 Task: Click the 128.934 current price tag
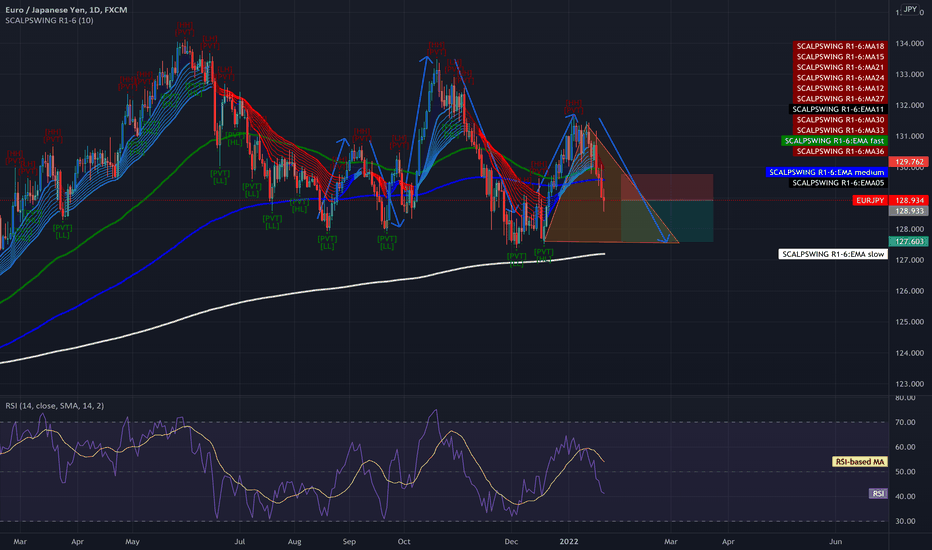click(908, 200)
